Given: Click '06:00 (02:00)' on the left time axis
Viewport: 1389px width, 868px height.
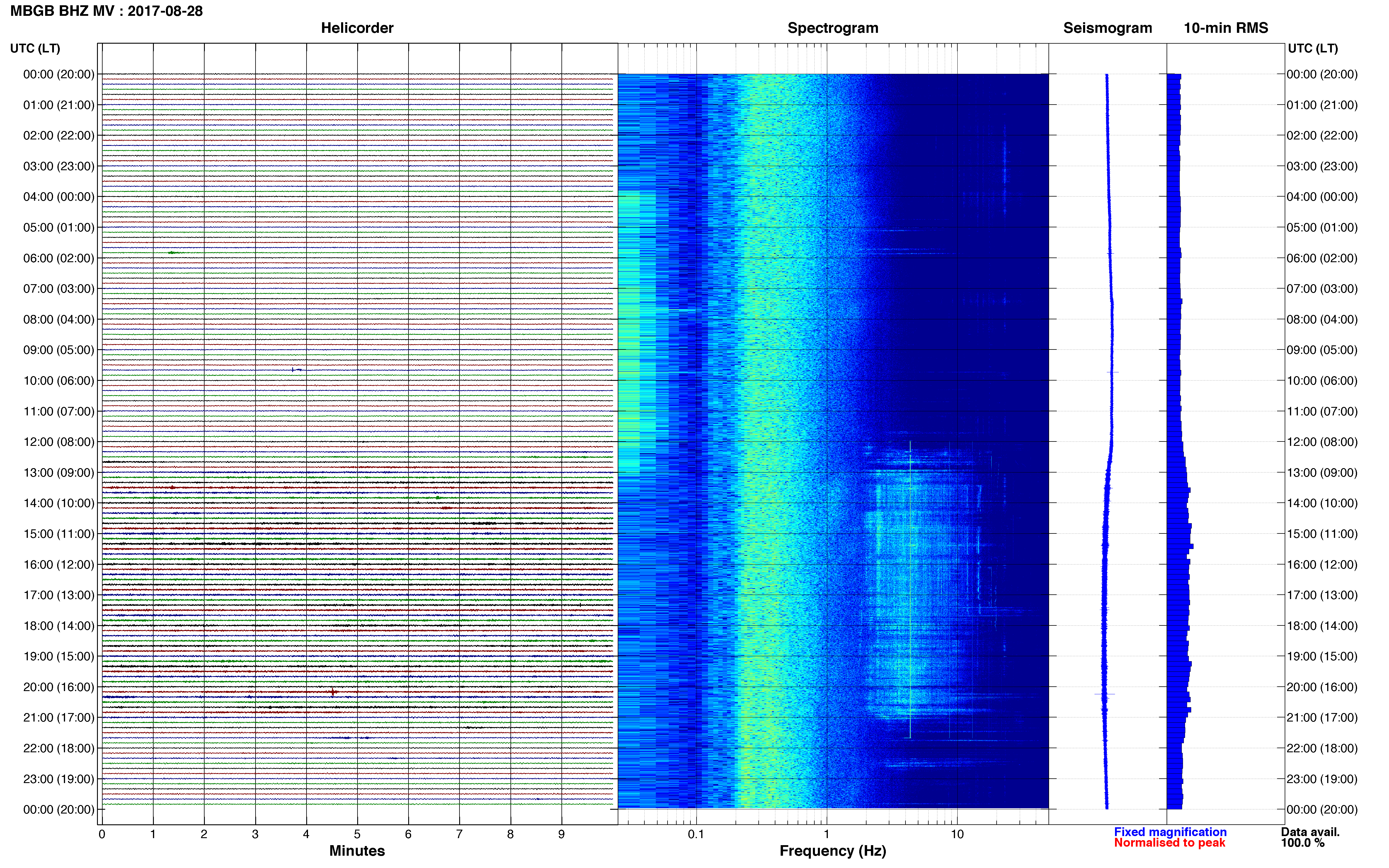Looking at the screenshot, I should 59,258.
